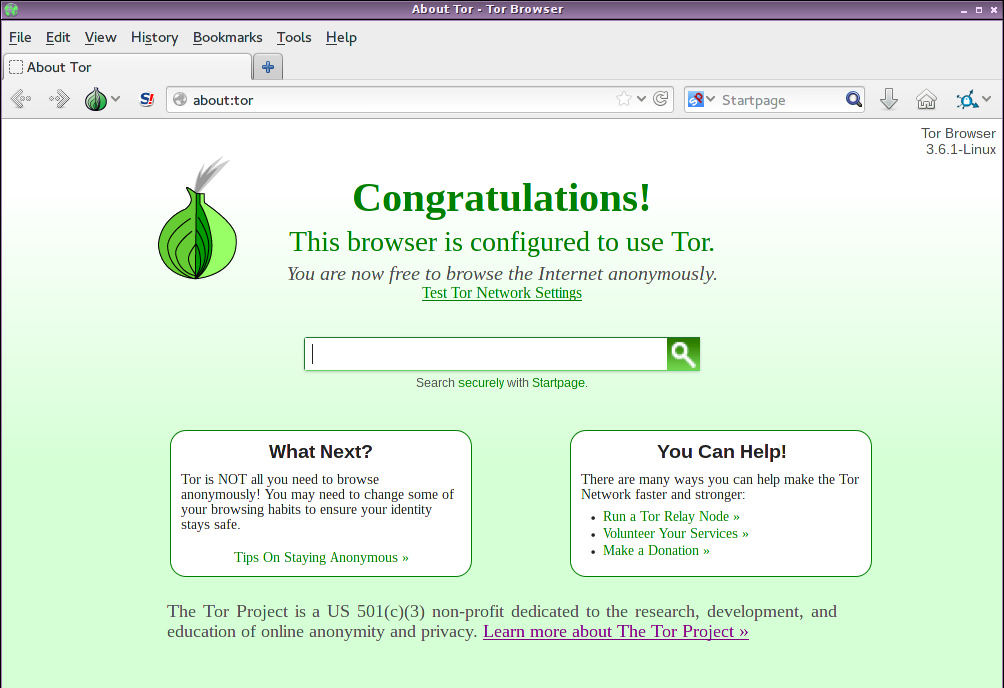1004x688 pixels.
Task: Go forward with the forward arrow button
Action: (59, 99)
